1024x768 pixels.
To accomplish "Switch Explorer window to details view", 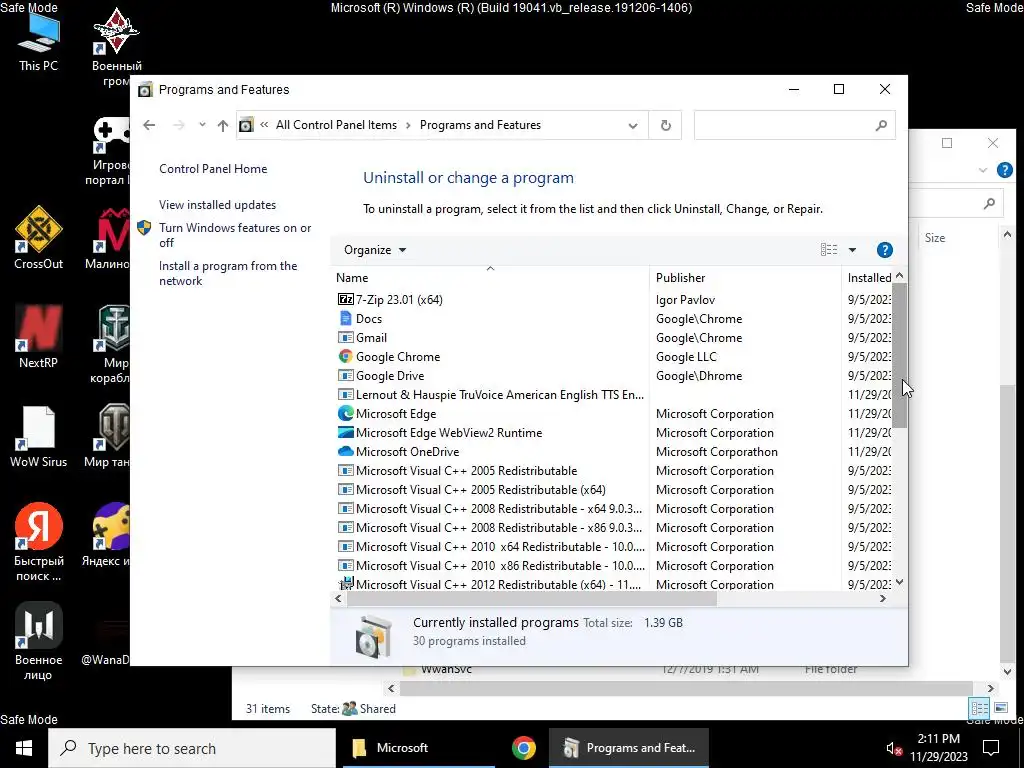I will coord(979,708).
